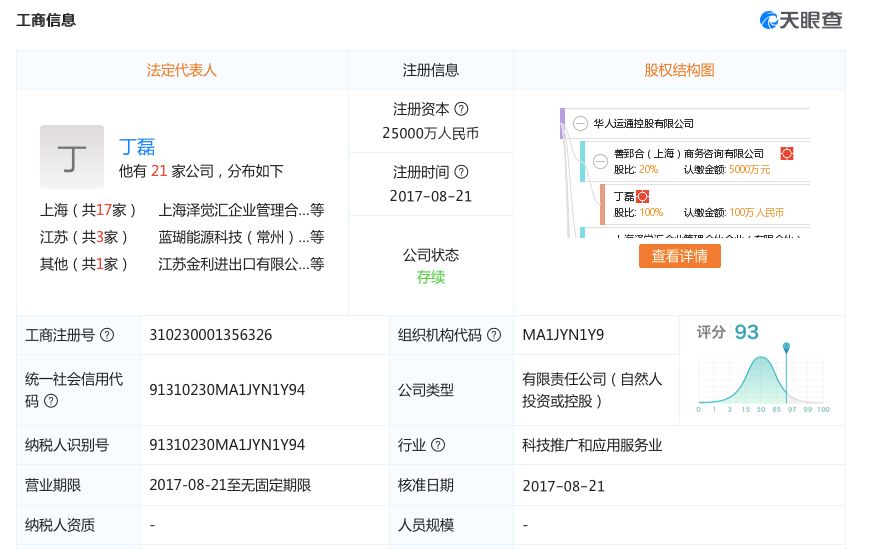Click the help icon next to 行业
Screen dimensions: 873x549
pyautogui.click(x=438, y=445)
